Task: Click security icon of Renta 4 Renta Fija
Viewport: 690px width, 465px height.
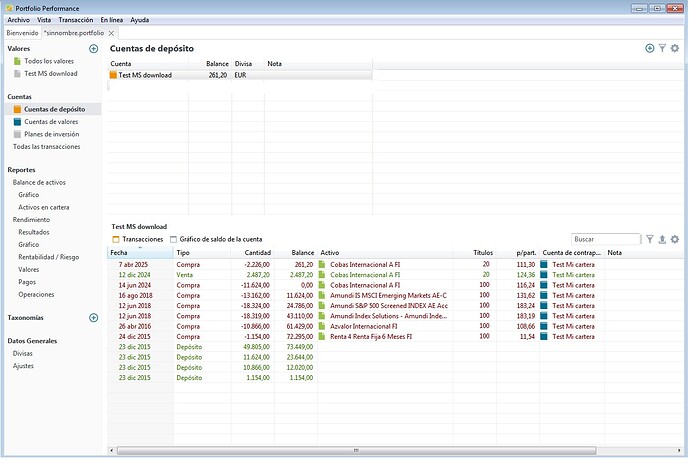Action: (x=322, y=337)
